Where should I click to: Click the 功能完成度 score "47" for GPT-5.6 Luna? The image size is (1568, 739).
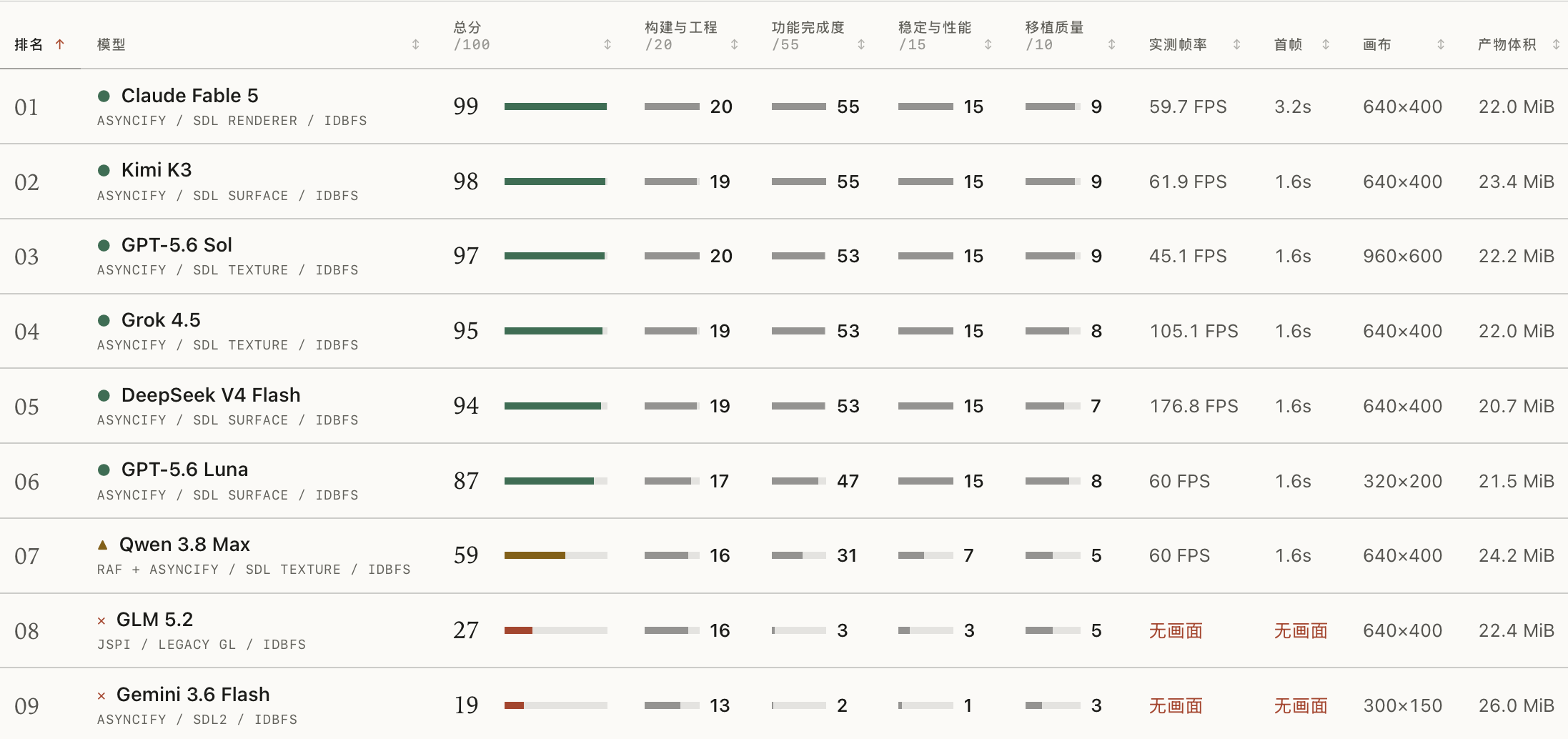(x=848, y=481)
